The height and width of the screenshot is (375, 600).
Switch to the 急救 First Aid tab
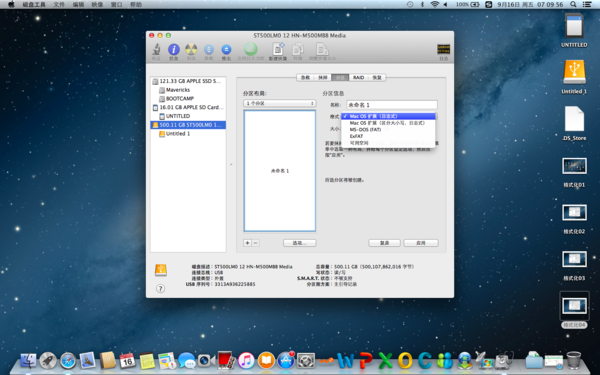305,78
